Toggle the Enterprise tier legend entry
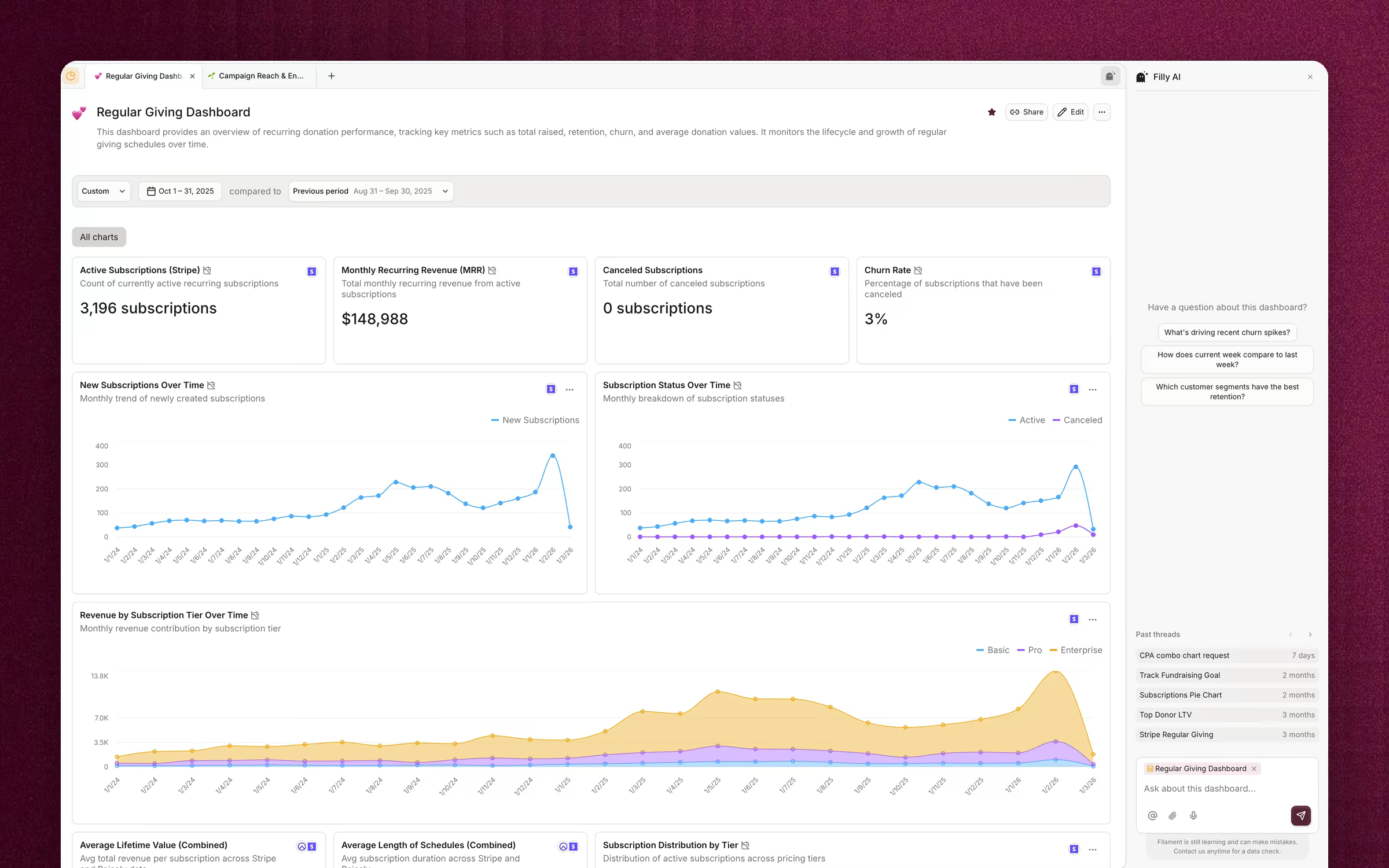Image resolution: width=1389 pixels, height=868 pixels. coord(1076,650)
